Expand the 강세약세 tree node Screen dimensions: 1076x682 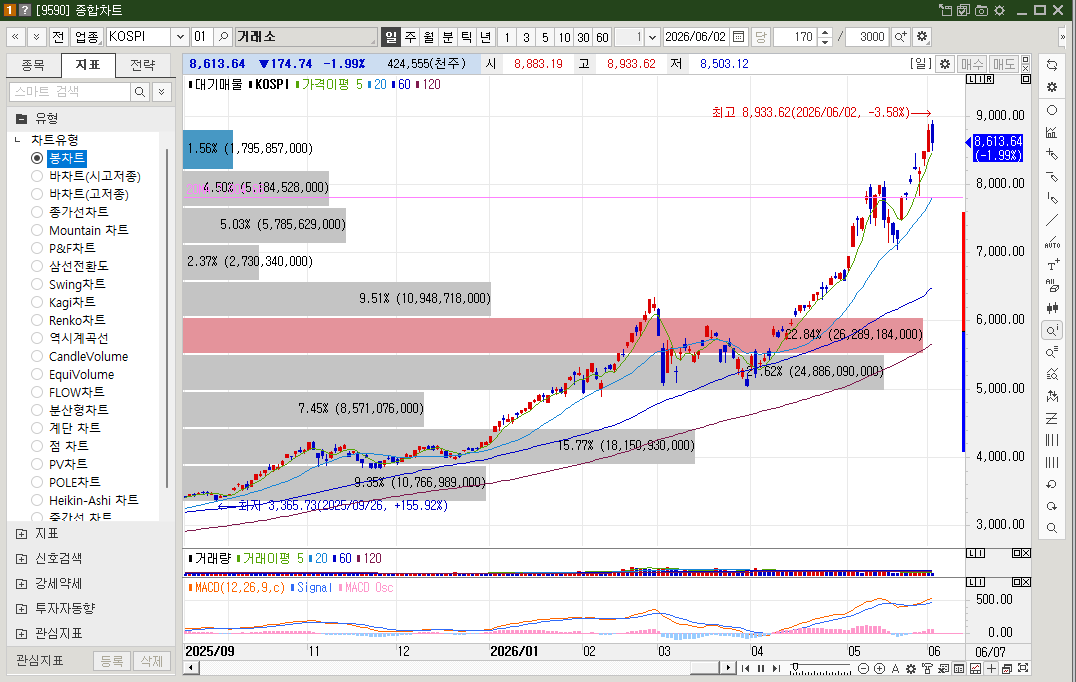(x=21, y=584)
